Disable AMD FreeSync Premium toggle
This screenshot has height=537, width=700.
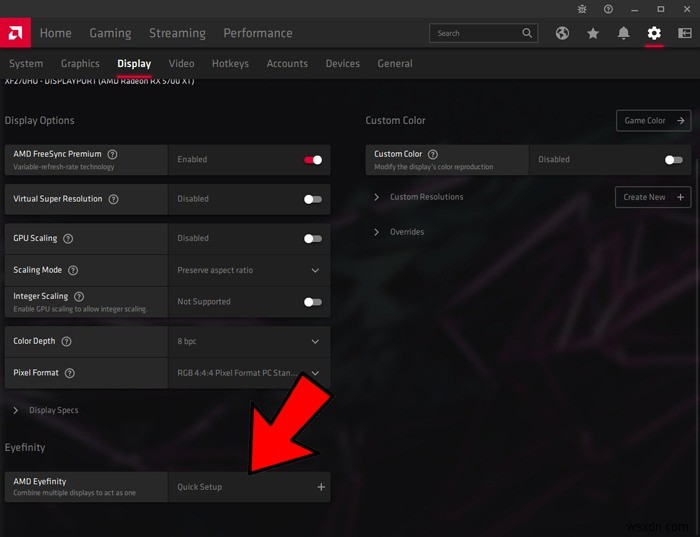pos(313,160)
